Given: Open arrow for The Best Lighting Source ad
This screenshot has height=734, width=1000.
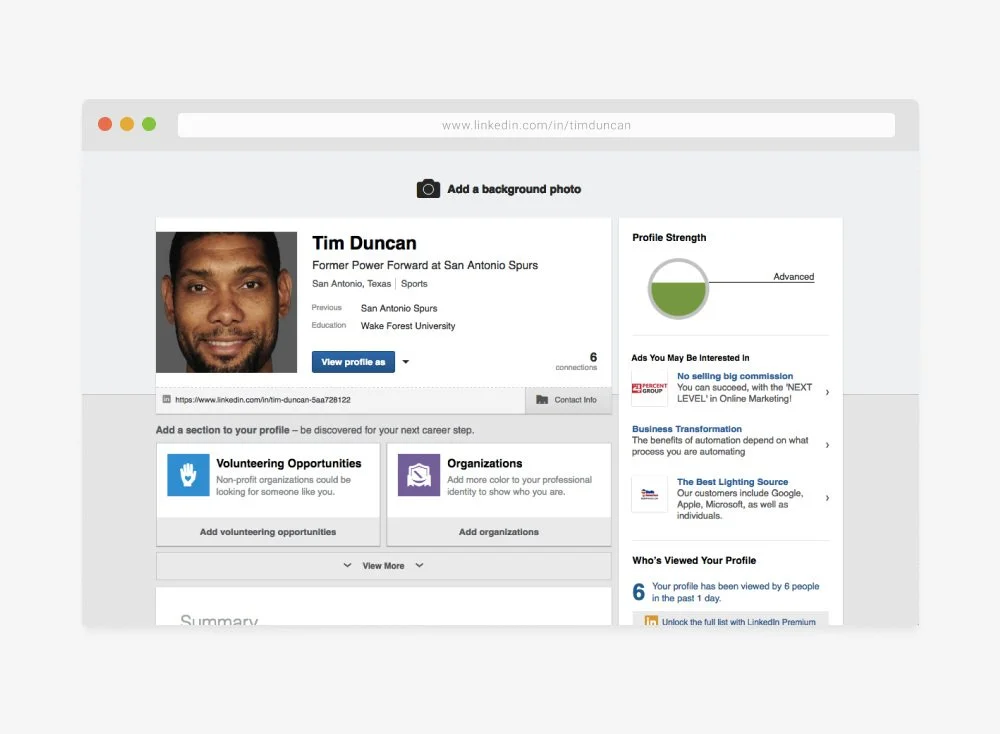Looking at the screenshot, I should [827, 498].
